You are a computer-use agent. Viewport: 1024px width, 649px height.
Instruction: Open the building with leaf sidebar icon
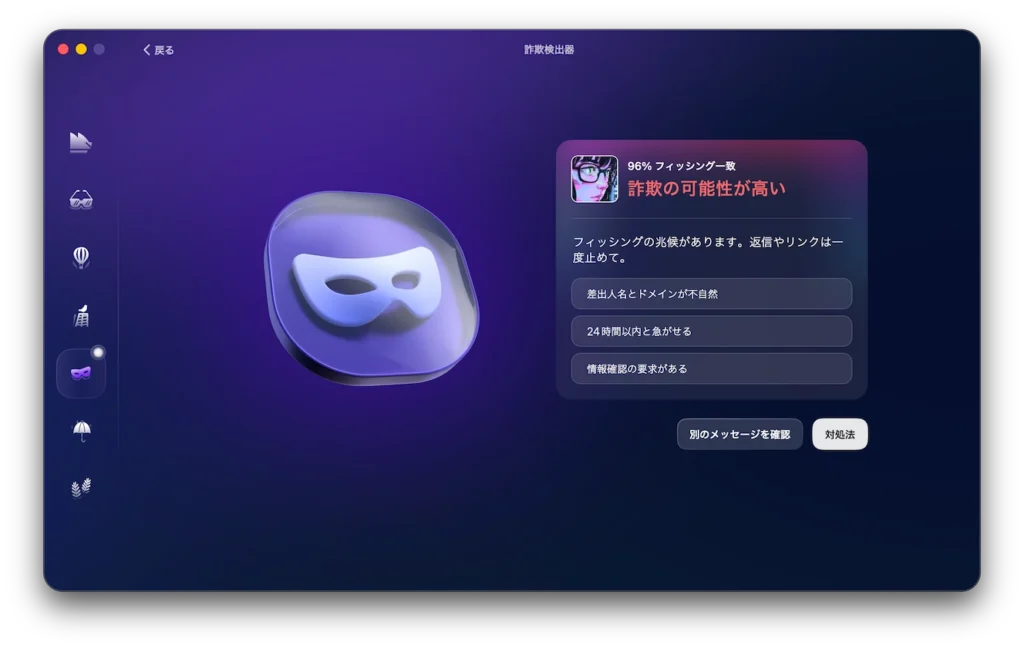(82, 316)
